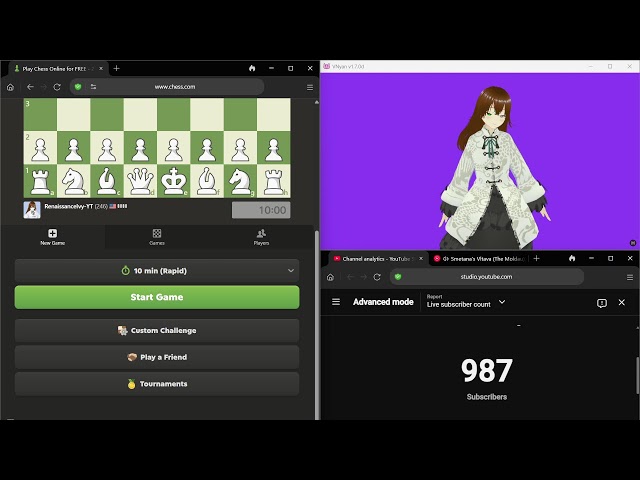
Task: Click the white pawn on h2
Action: pos(273,149)
